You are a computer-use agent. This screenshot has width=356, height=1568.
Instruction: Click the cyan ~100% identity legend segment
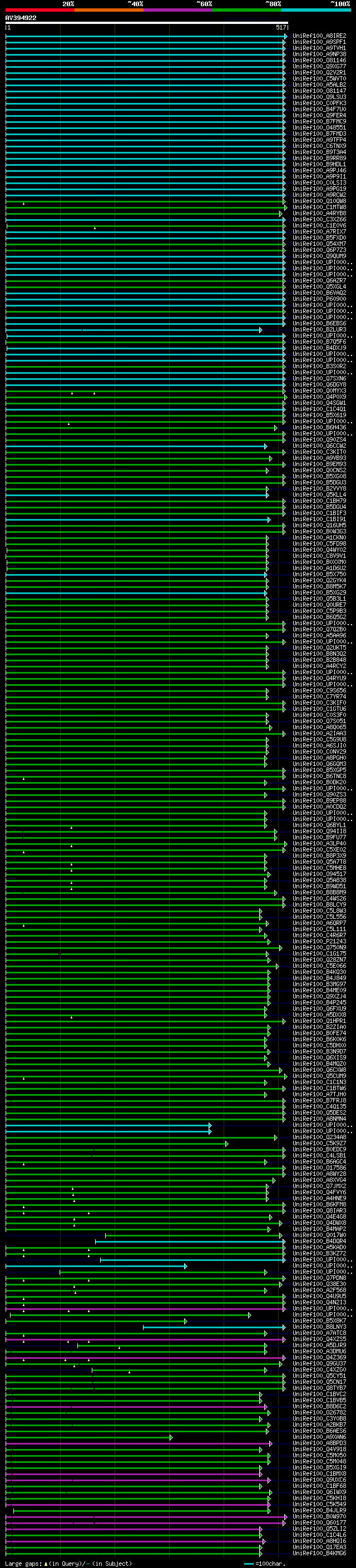click(x=316, y=11)
